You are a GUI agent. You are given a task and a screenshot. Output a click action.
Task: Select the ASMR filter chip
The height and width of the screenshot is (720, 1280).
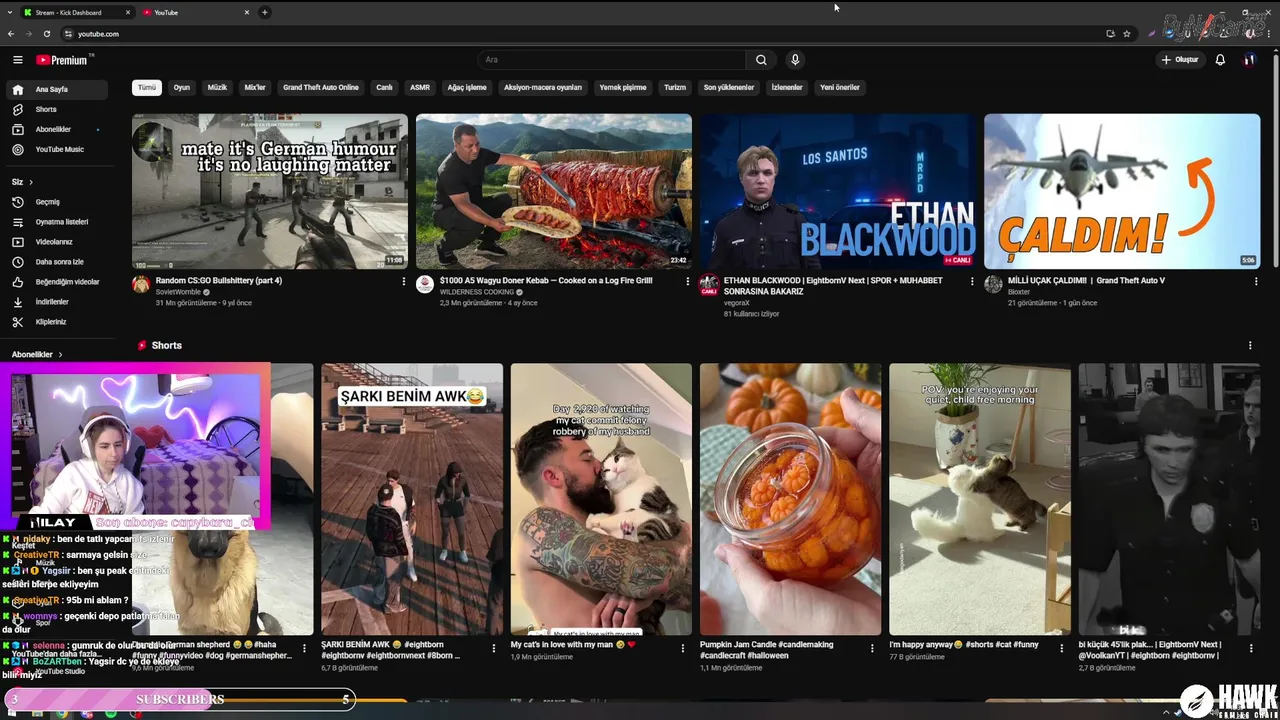420,87
